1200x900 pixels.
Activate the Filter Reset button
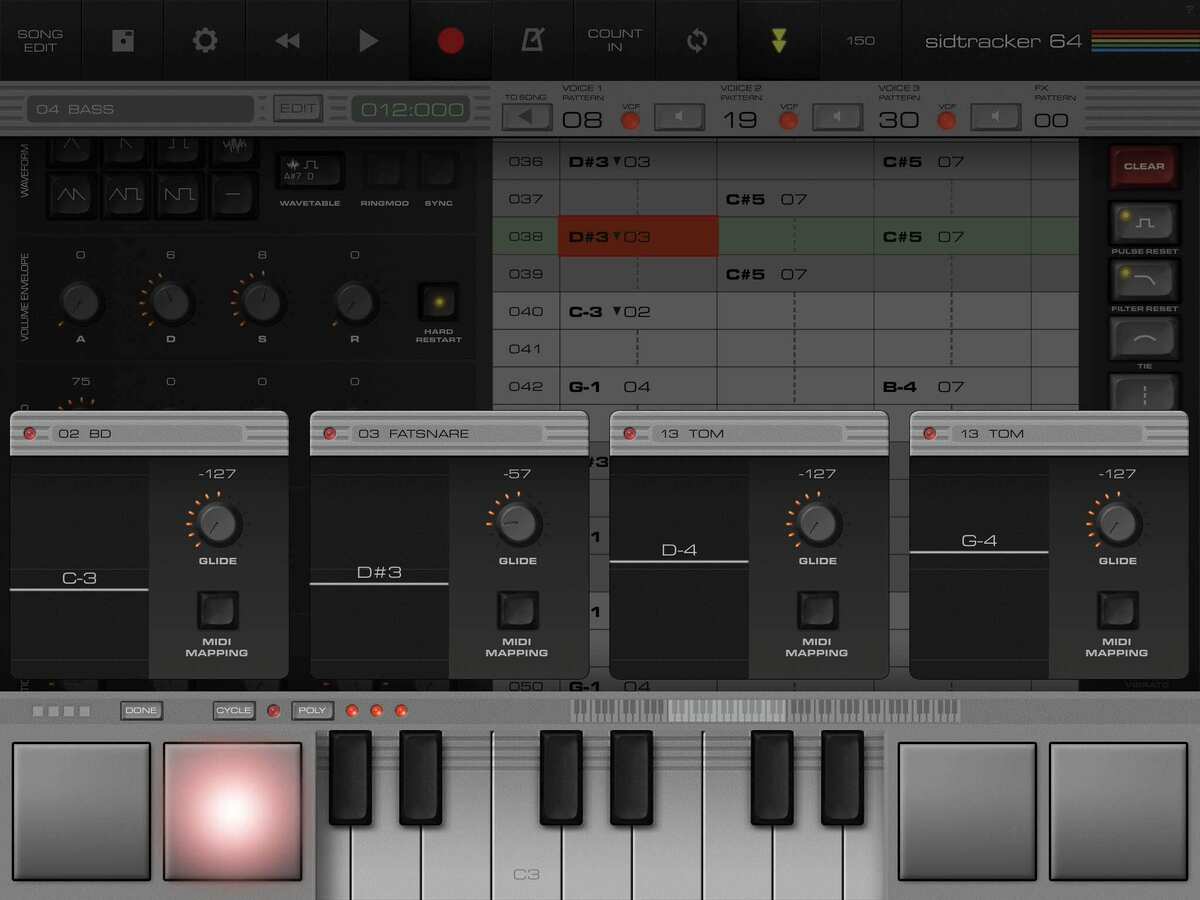pos(1144,280)
